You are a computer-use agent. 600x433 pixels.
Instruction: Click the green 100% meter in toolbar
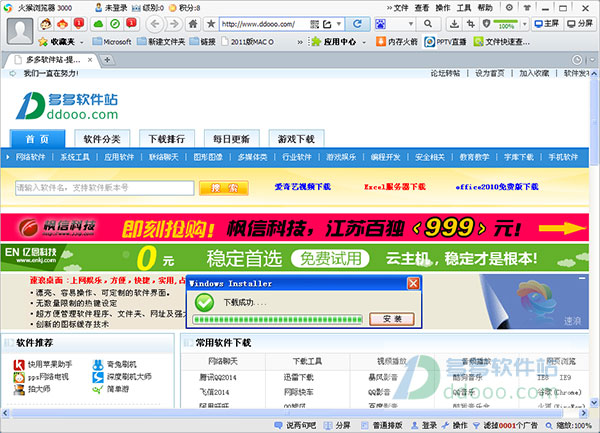click(506, 24)
